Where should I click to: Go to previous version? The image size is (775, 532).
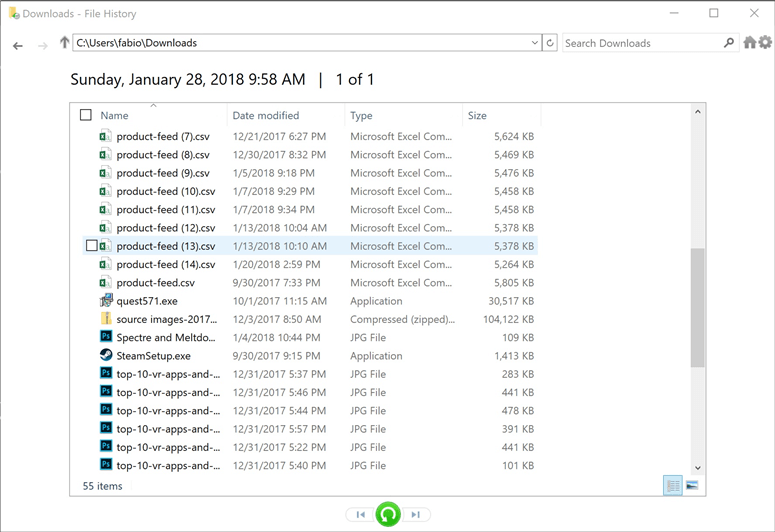coord(360,515)
